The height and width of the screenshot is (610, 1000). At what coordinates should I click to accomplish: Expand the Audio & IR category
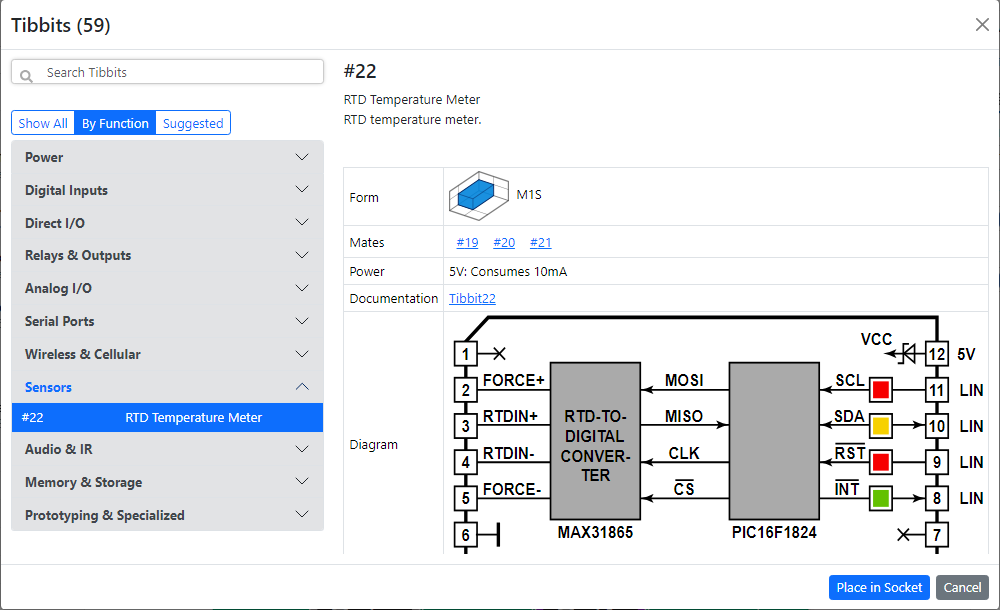coord(168,449)
